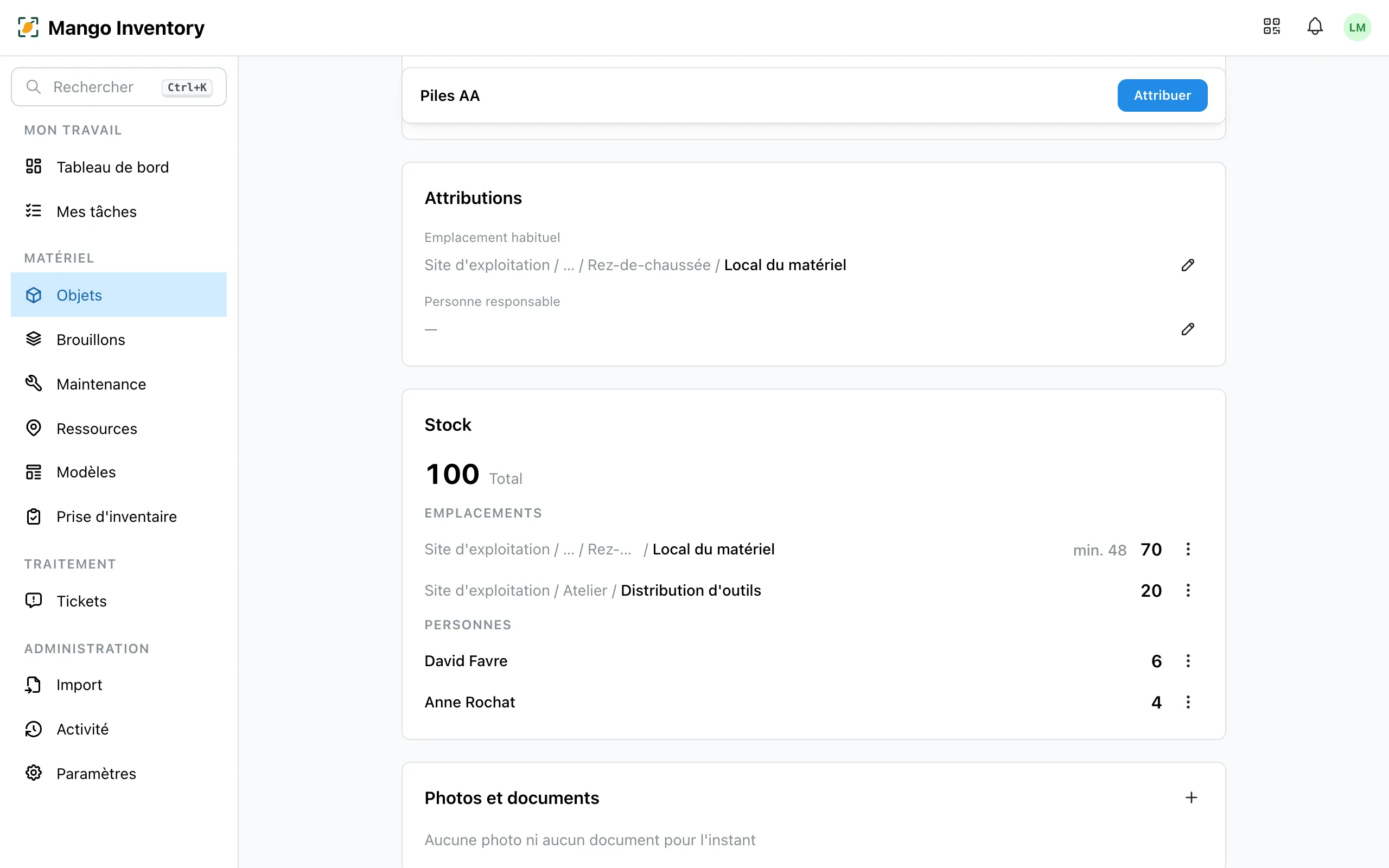The height and width of the screenshot is (868, 1389).
Task: Click the Mango Inventory logo
Action: [111, 28]
